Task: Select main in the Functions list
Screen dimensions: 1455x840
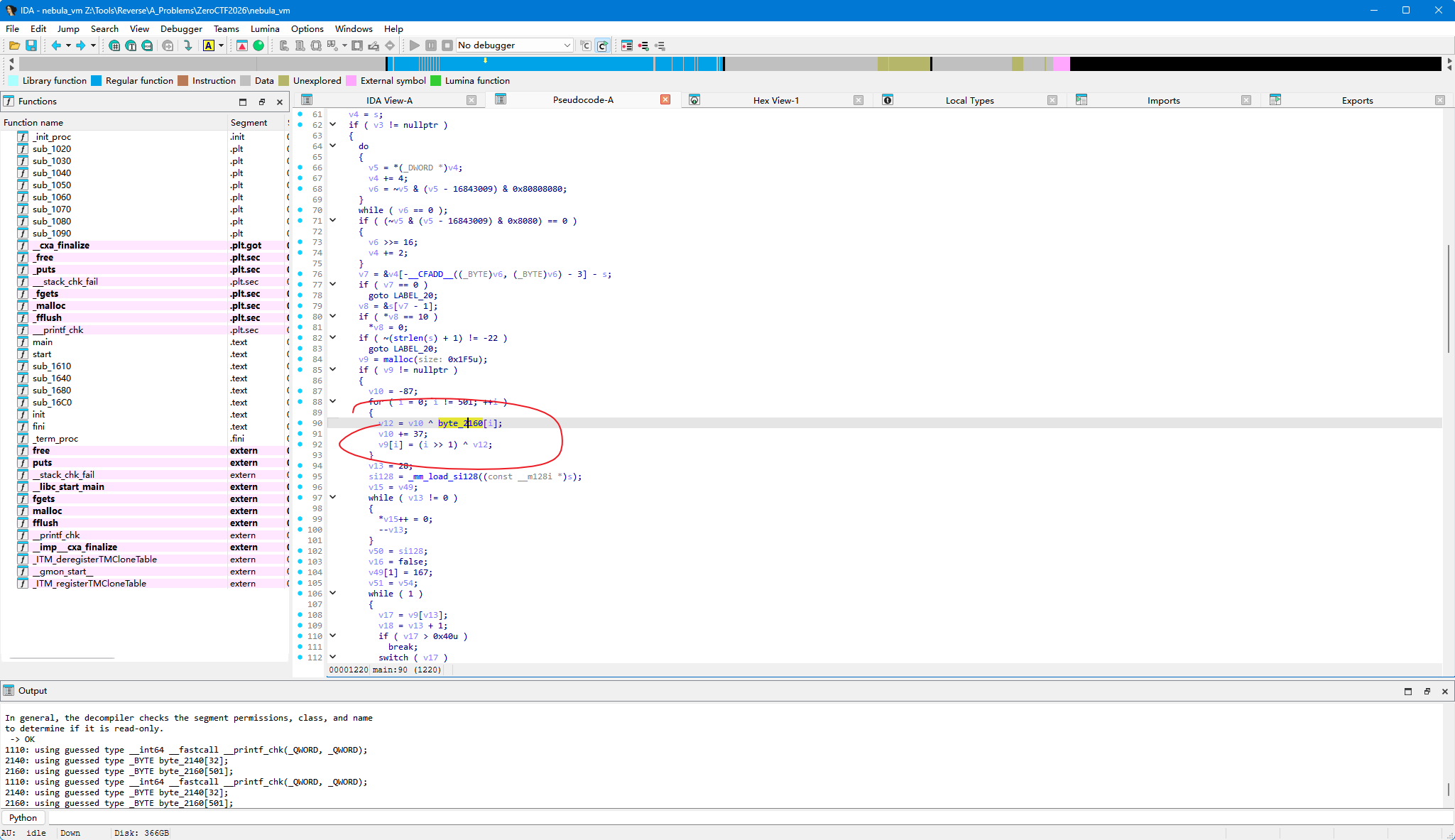Action: point(43,342)
